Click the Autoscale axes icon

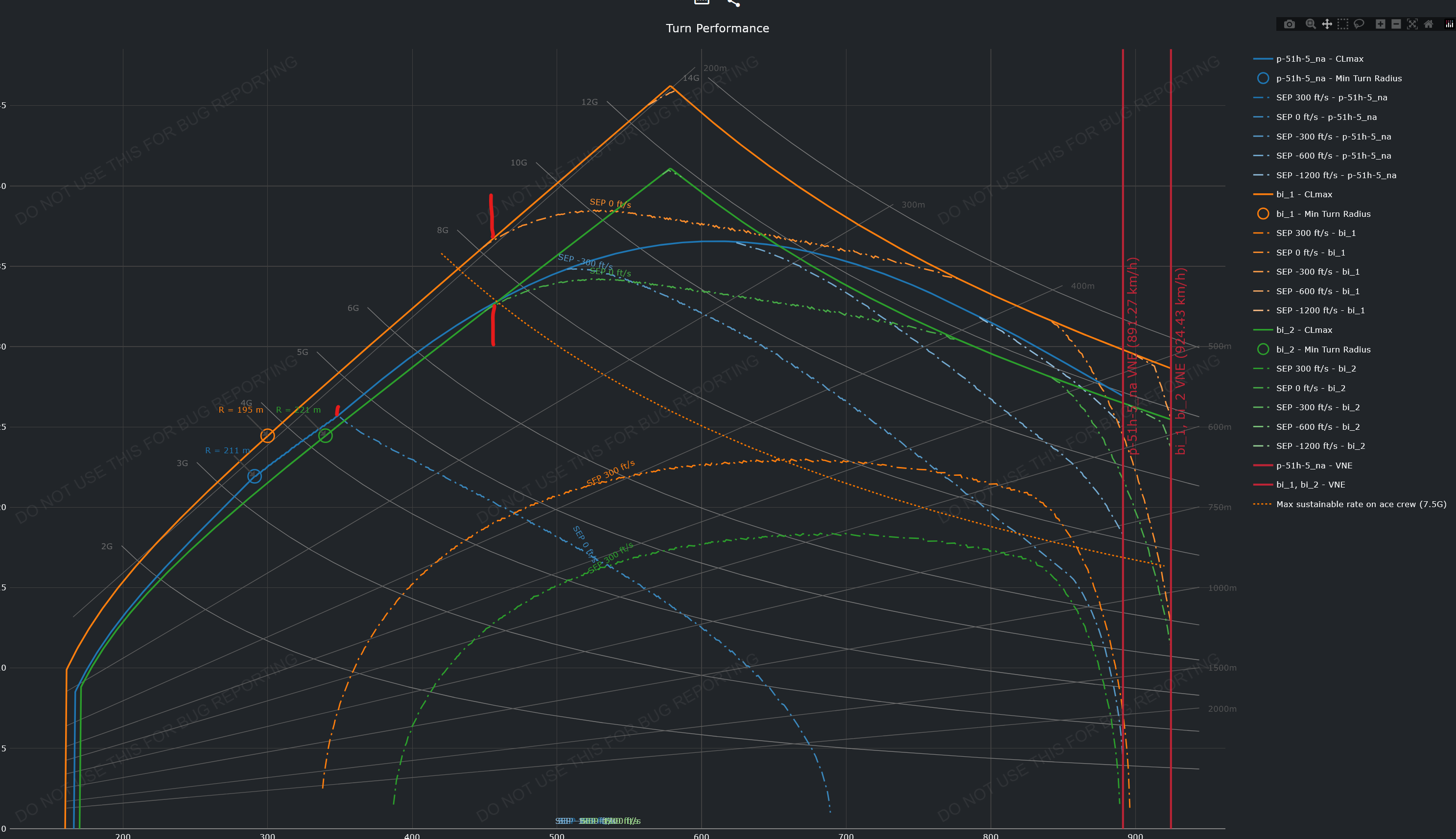pyautogui.click(x=1411, y=24)
